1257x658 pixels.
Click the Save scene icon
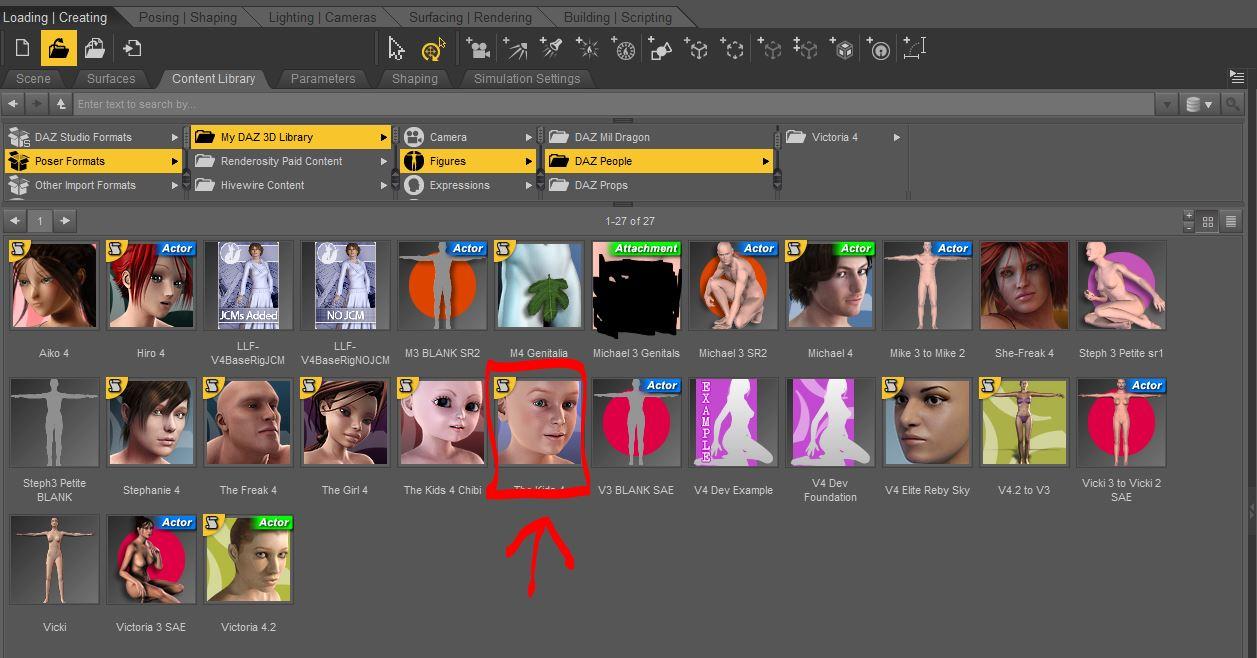pyautogui.click(x=95, y=48)
